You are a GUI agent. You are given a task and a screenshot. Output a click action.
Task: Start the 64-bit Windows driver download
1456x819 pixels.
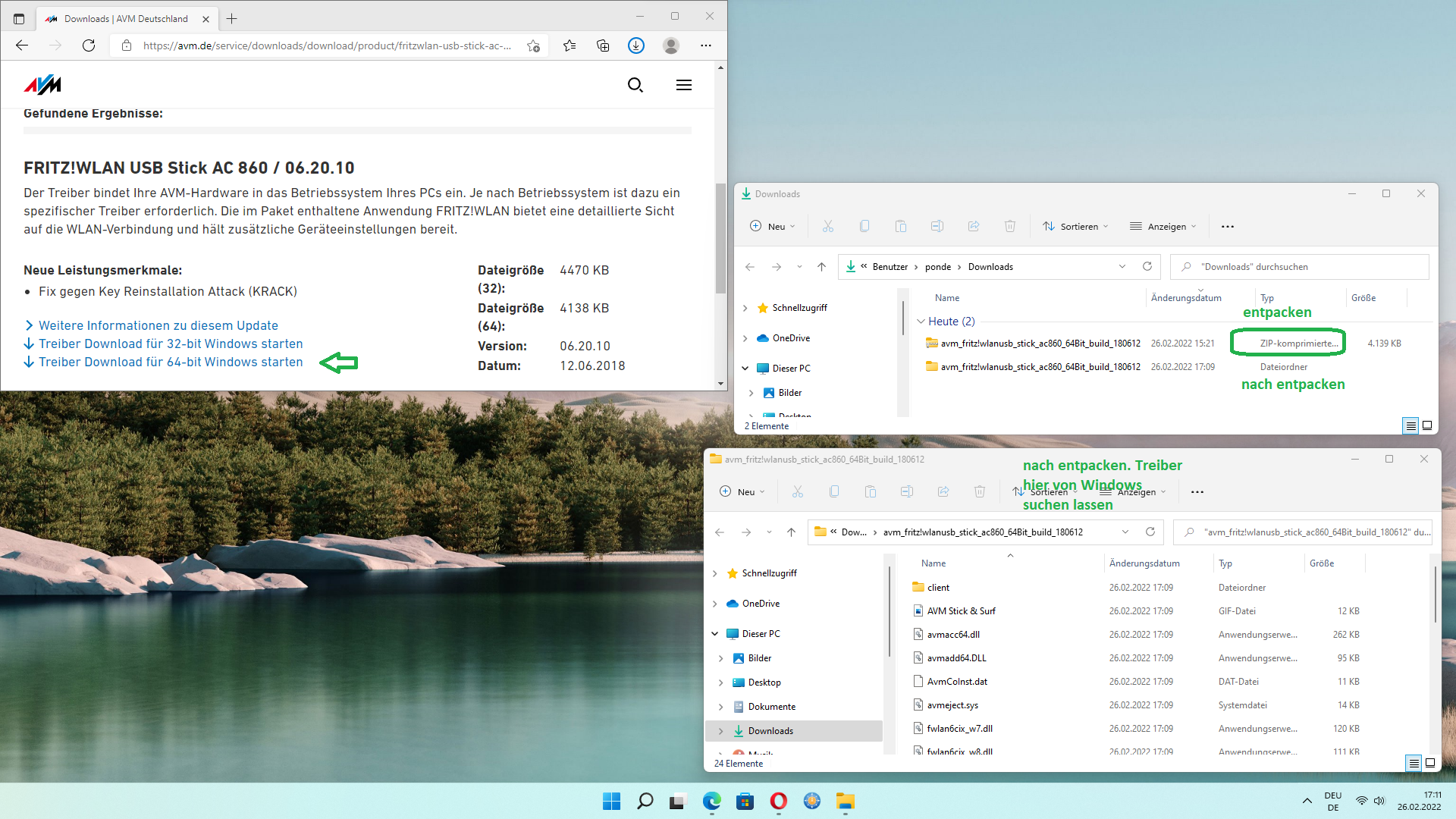[x=170, y=362]
